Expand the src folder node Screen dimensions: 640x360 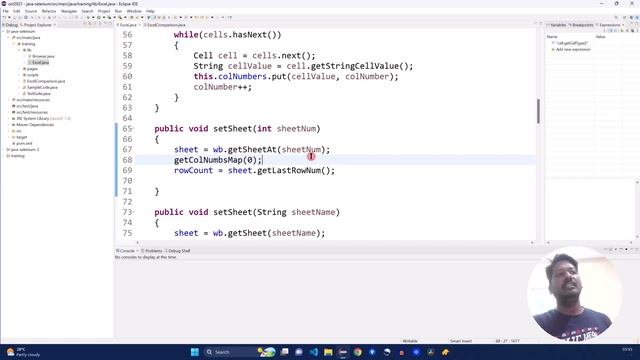pyautogui.click(x=9, y=131)
